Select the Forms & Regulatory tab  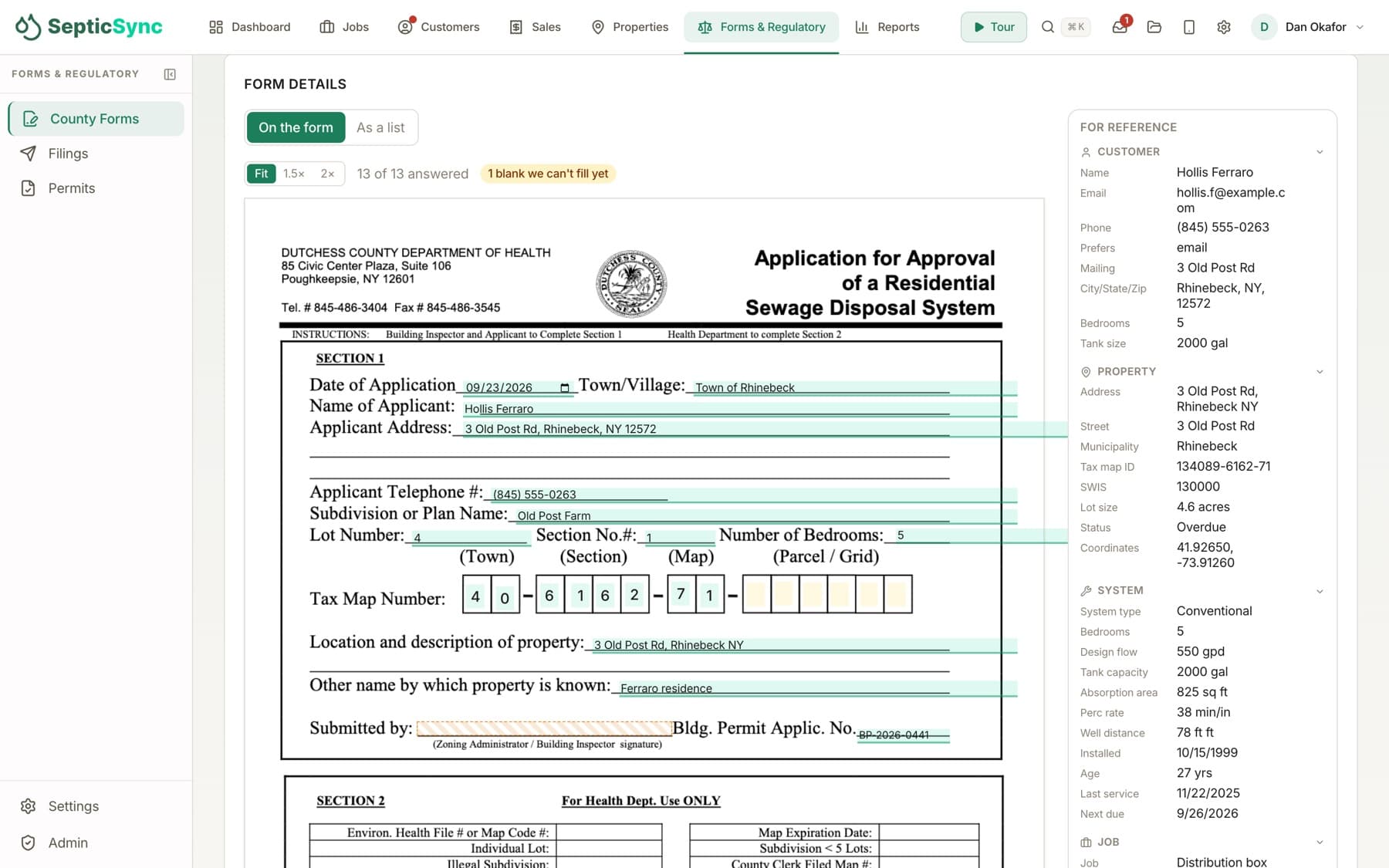point(762,27)
